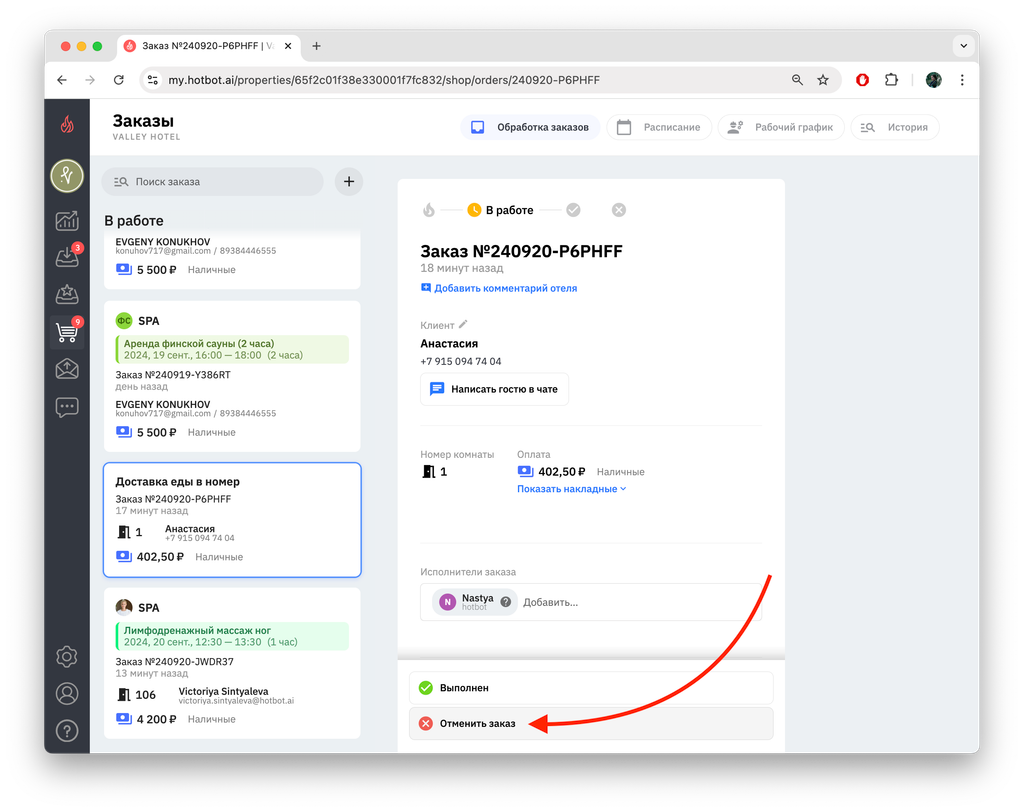Click the Nastya hotbot executor chip

(x=474, y=602)
